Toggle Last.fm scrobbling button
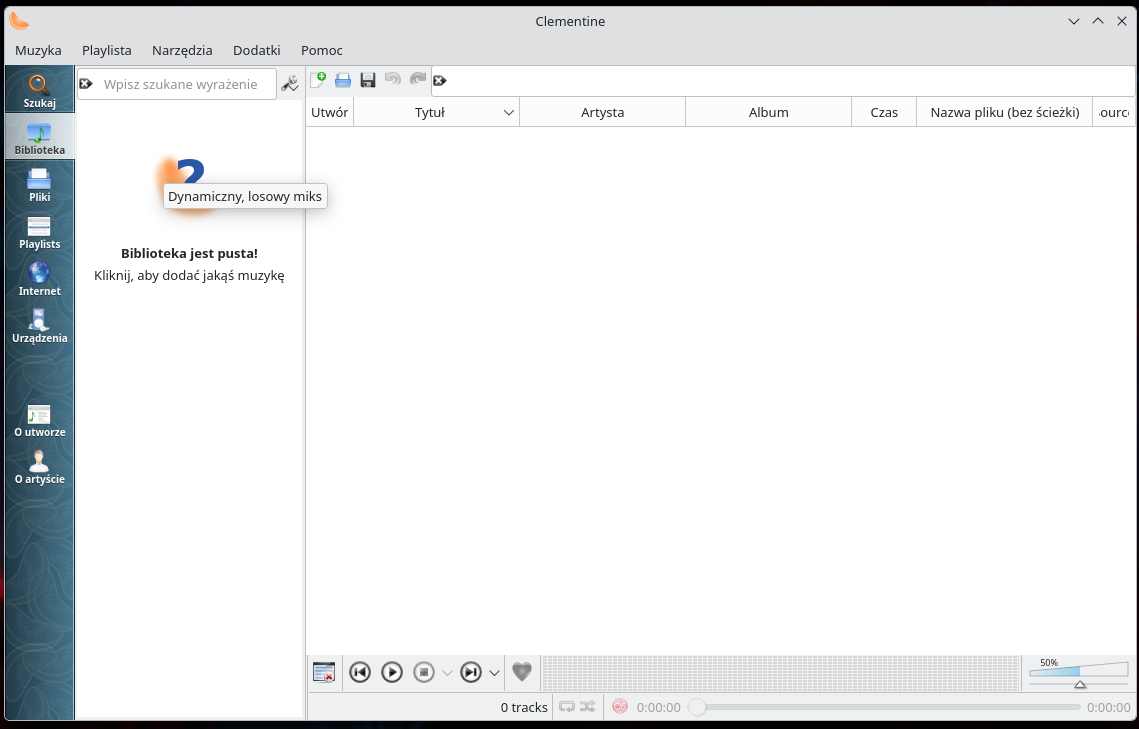Viewport: 1139px width, 729px height. 620,706
